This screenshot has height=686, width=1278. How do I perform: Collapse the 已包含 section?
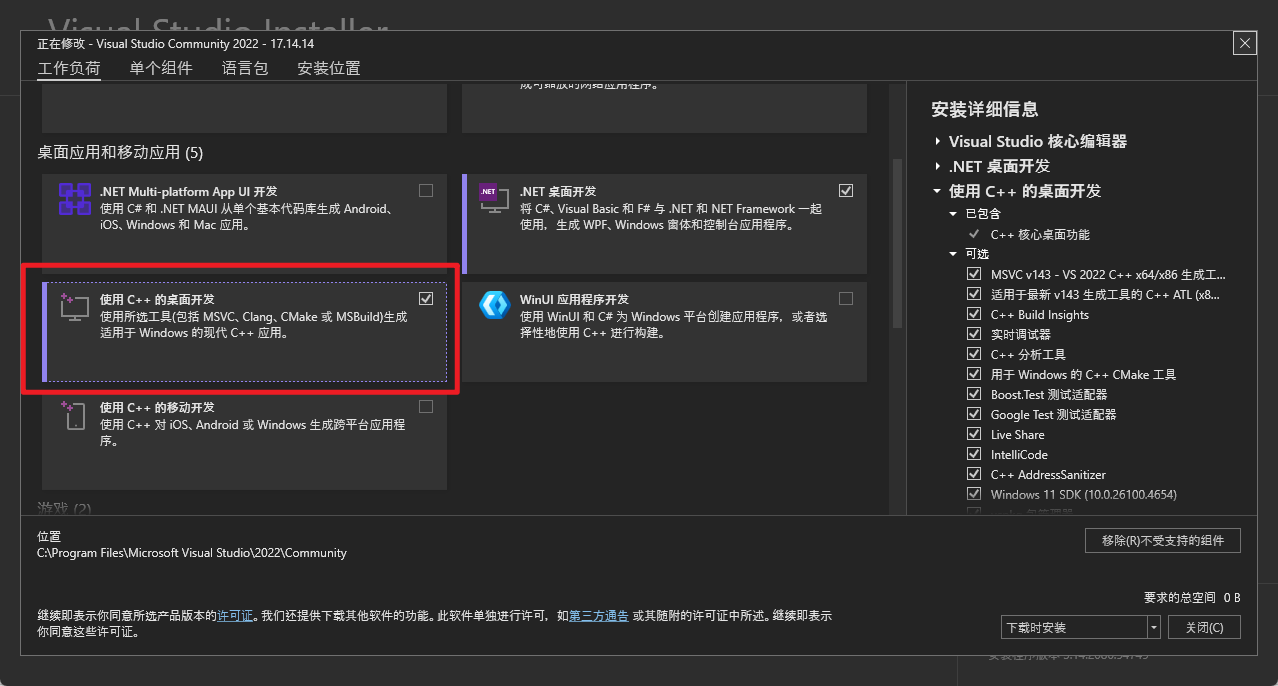953,214
